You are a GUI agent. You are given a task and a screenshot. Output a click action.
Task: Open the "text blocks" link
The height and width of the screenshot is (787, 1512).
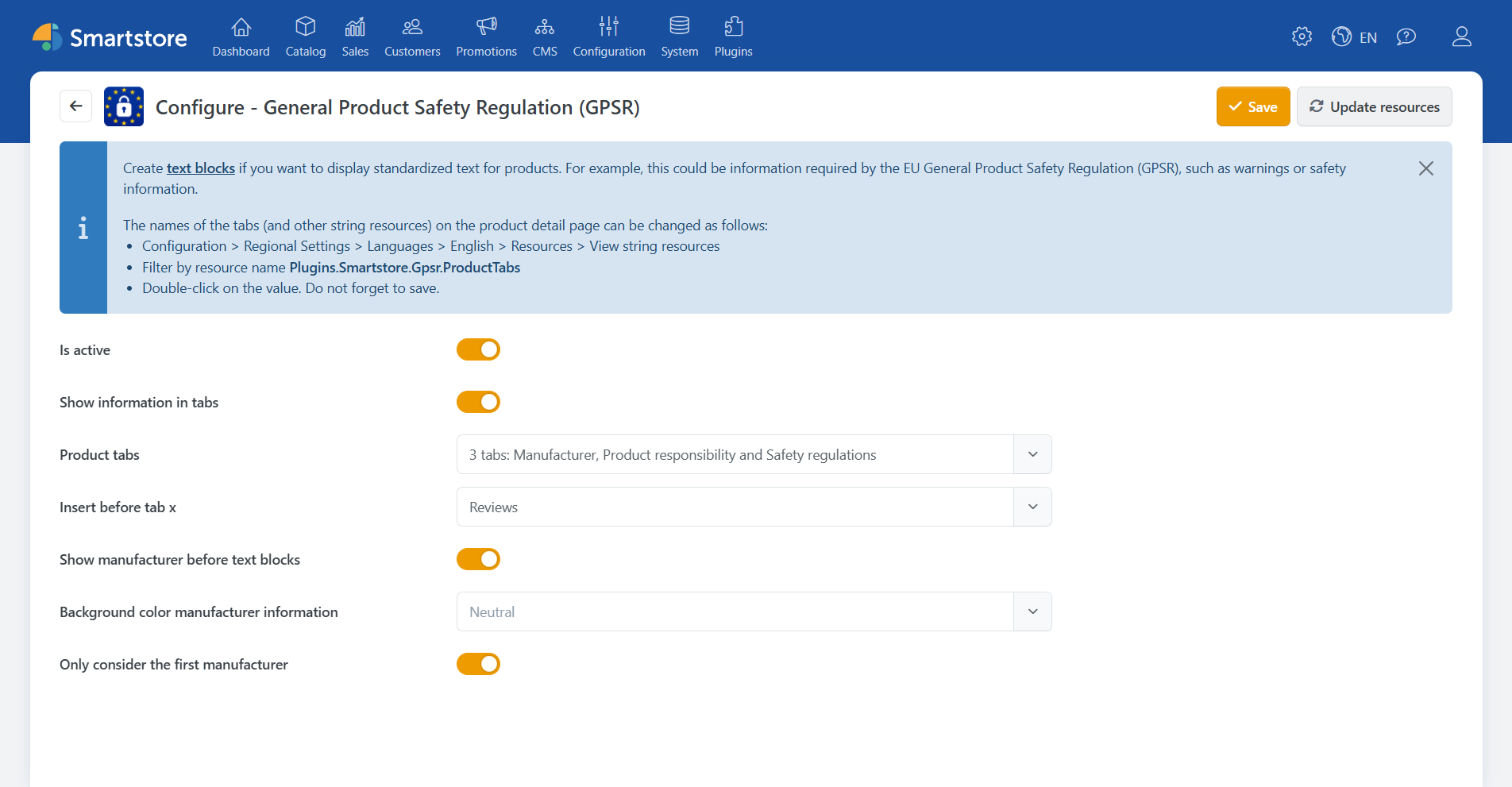point(200,168)
